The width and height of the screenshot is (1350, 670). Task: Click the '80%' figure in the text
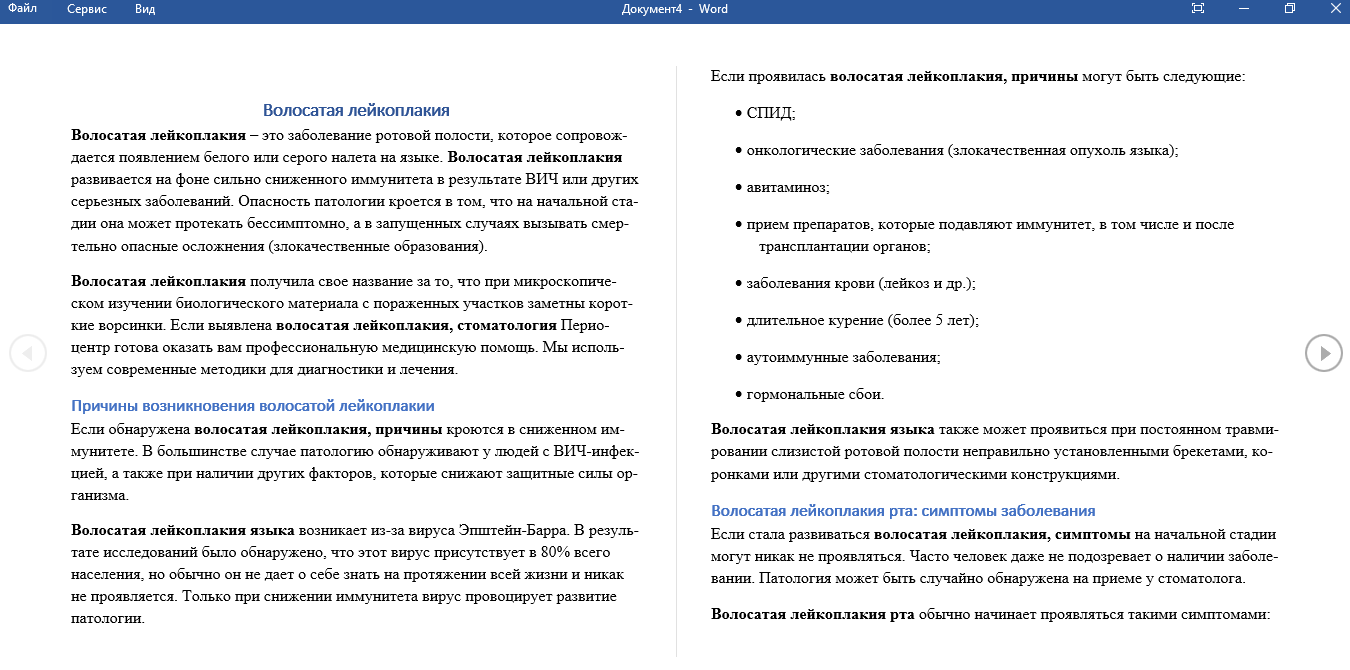tap(554, 552)
